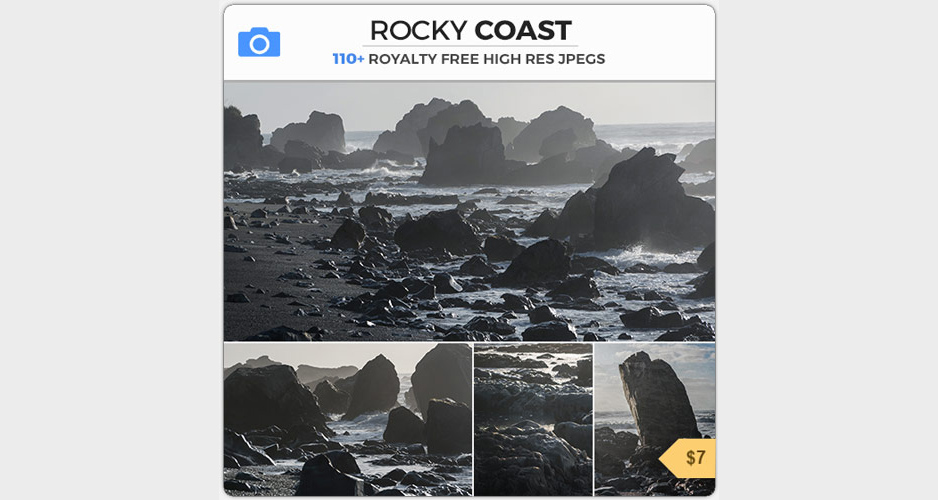
Task: Open the ROYALTY FREE HIGH RES JPEGS subtitle
Action: point(486,59)
